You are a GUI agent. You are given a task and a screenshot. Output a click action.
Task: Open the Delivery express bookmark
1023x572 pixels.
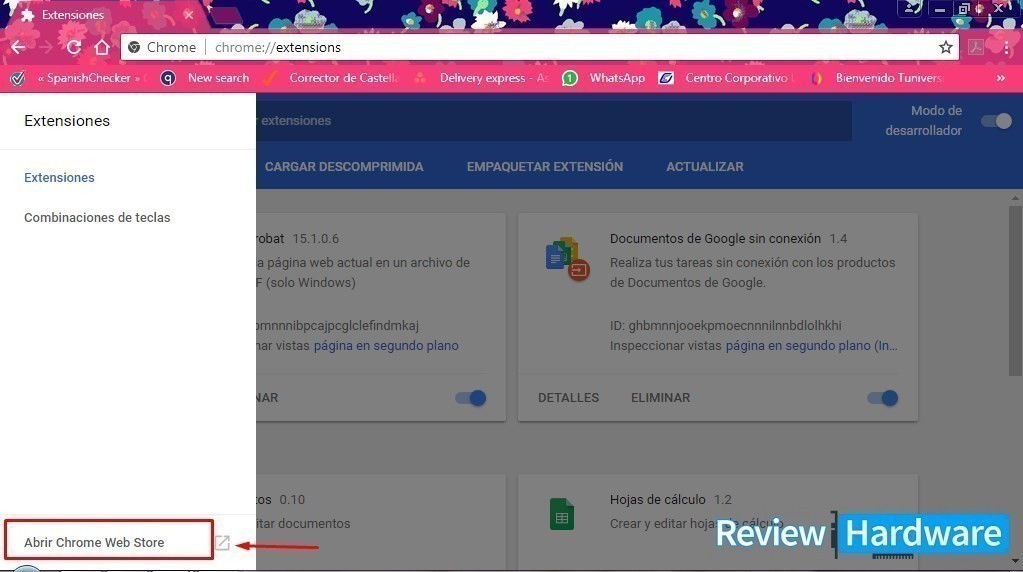tap(481, 78)
